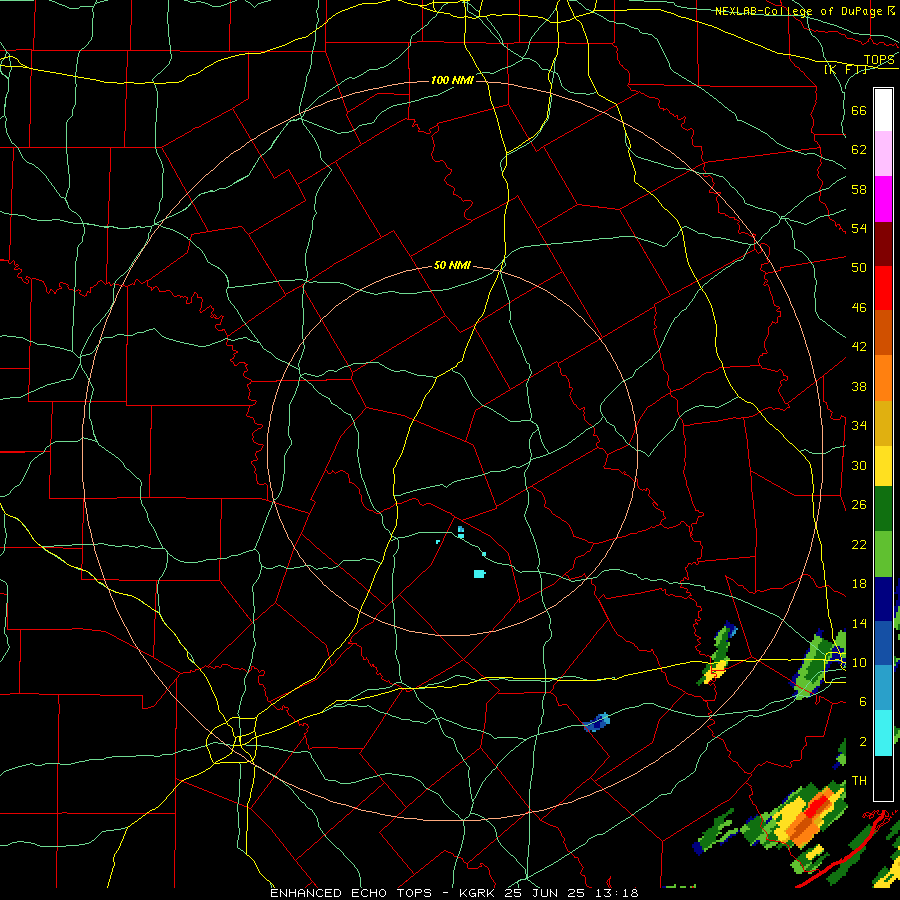Click the legend value "18"
This screenshot has height=900, width=900.
point(859,584)
